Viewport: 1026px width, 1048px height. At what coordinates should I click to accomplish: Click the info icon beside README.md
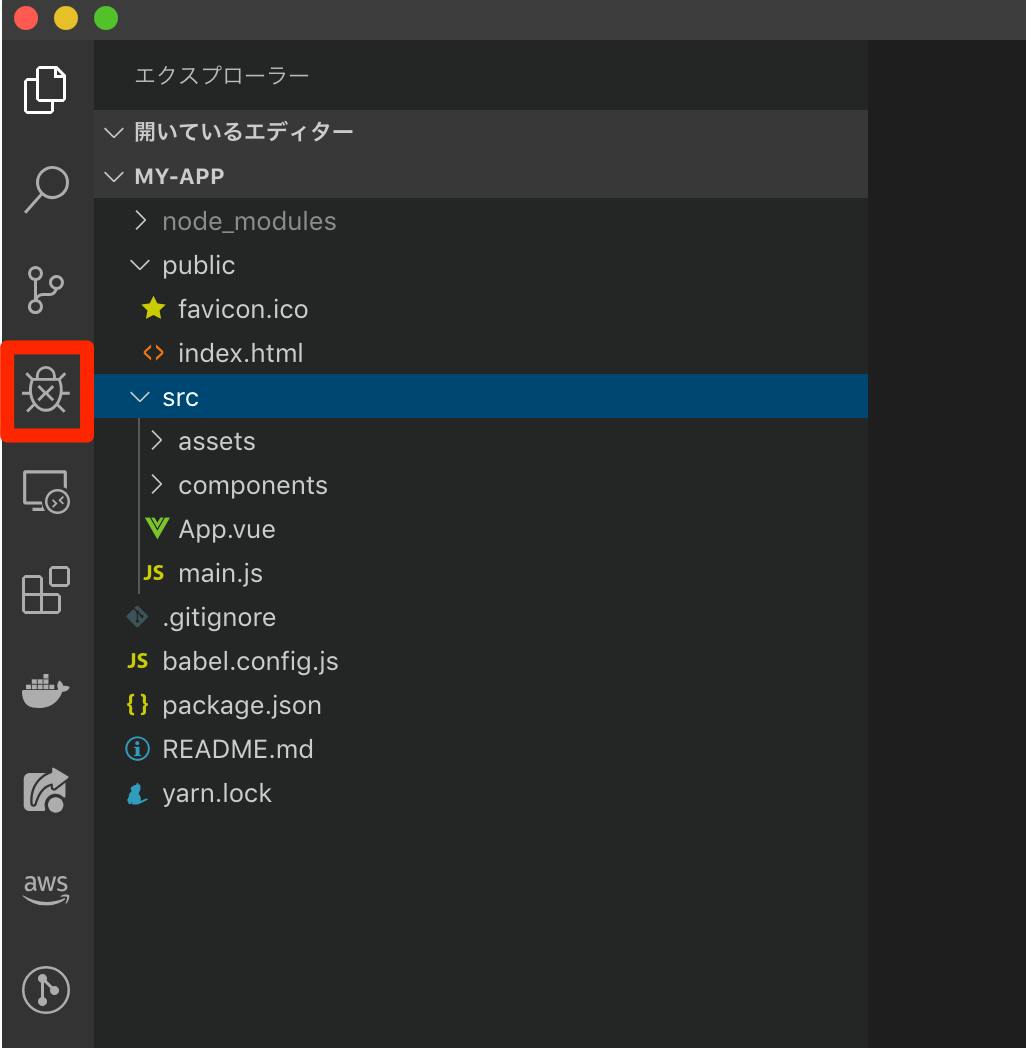[x=138, y=749]
